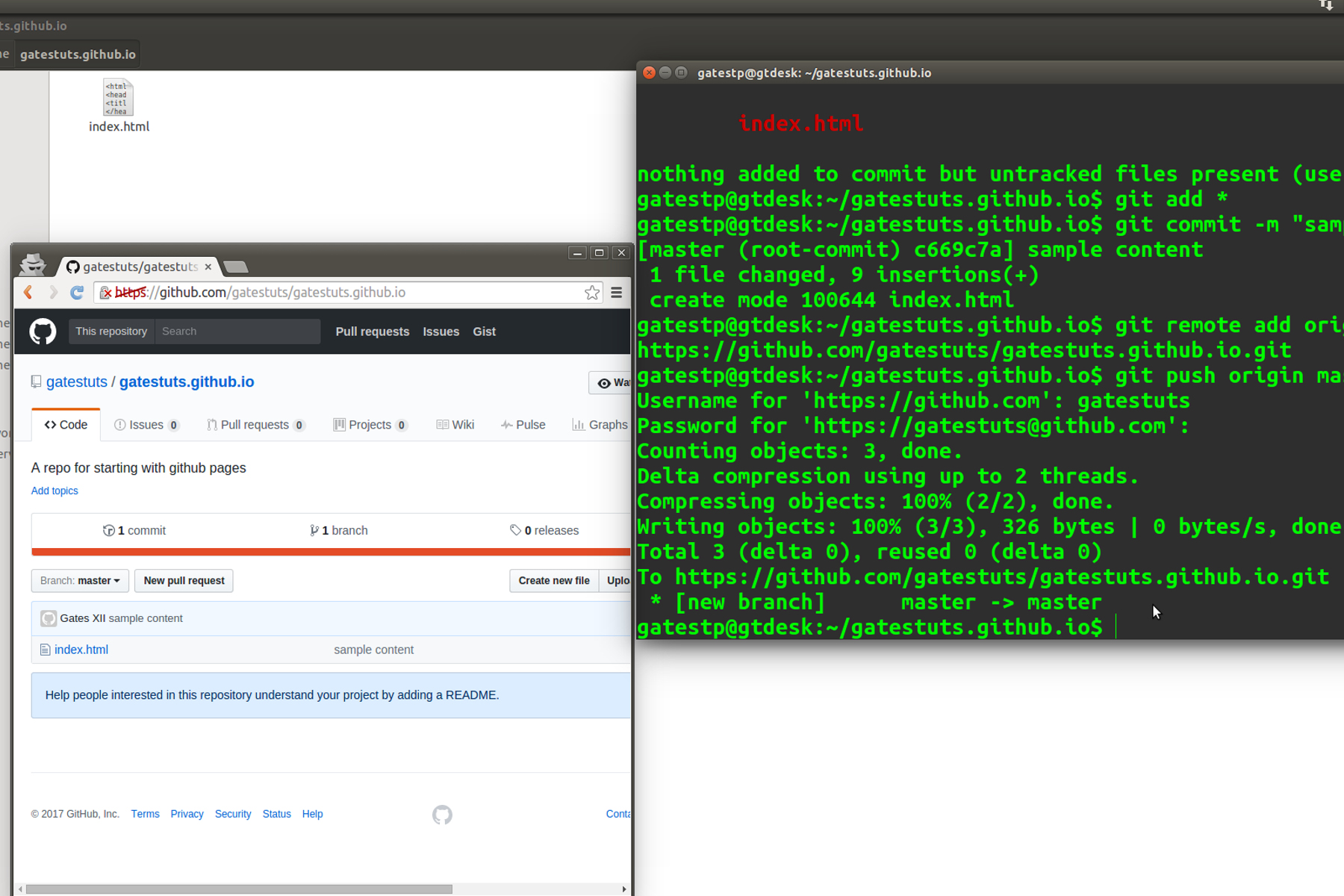
Task: Click the Help footer link
Action: [312, 814]
